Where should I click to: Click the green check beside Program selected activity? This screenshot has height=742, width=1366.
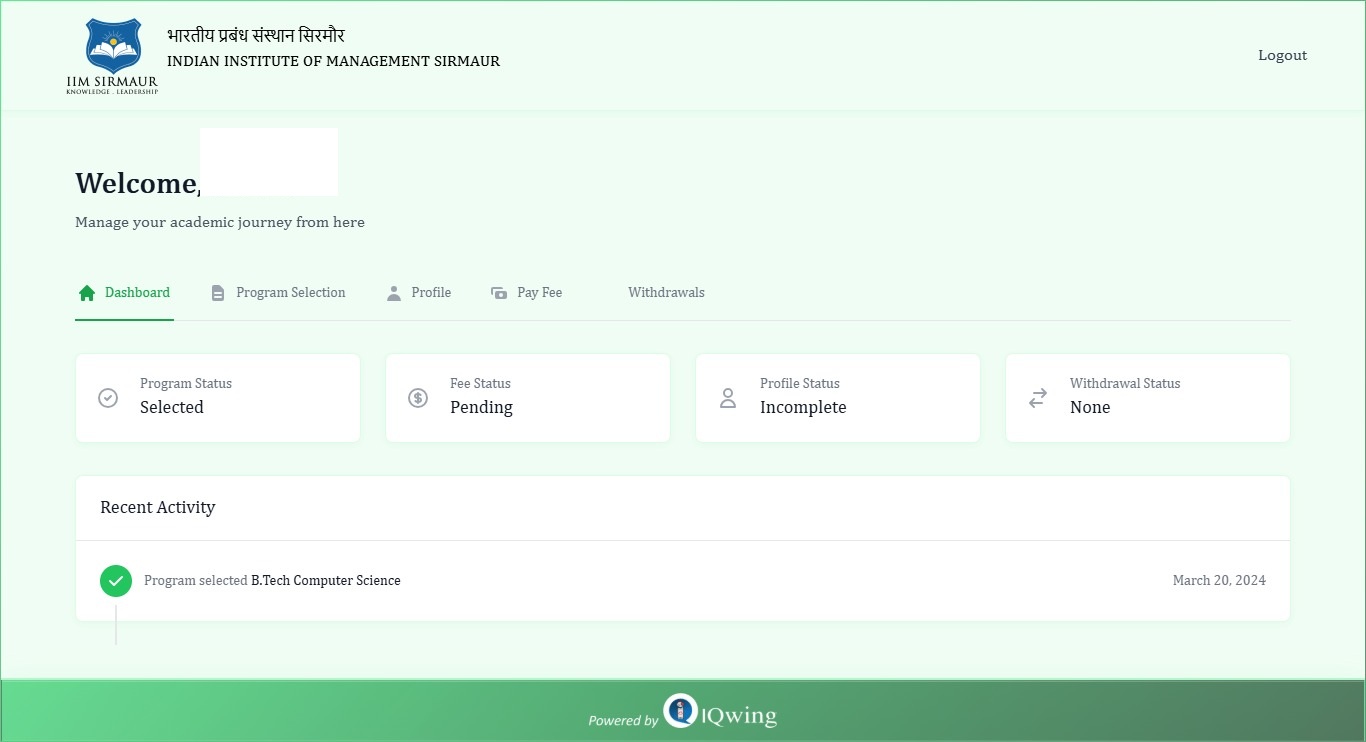(x=115, y=580)
